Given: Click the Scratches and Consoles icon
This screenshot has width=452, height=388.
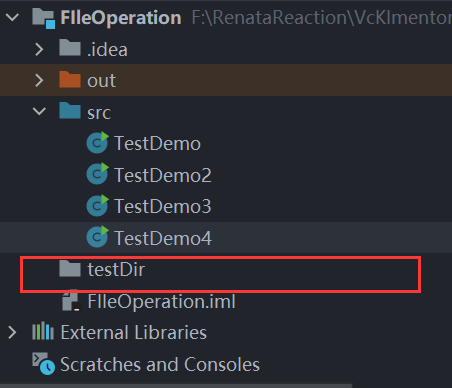Looking at the screenshot, I should click(x=44, y=363).
